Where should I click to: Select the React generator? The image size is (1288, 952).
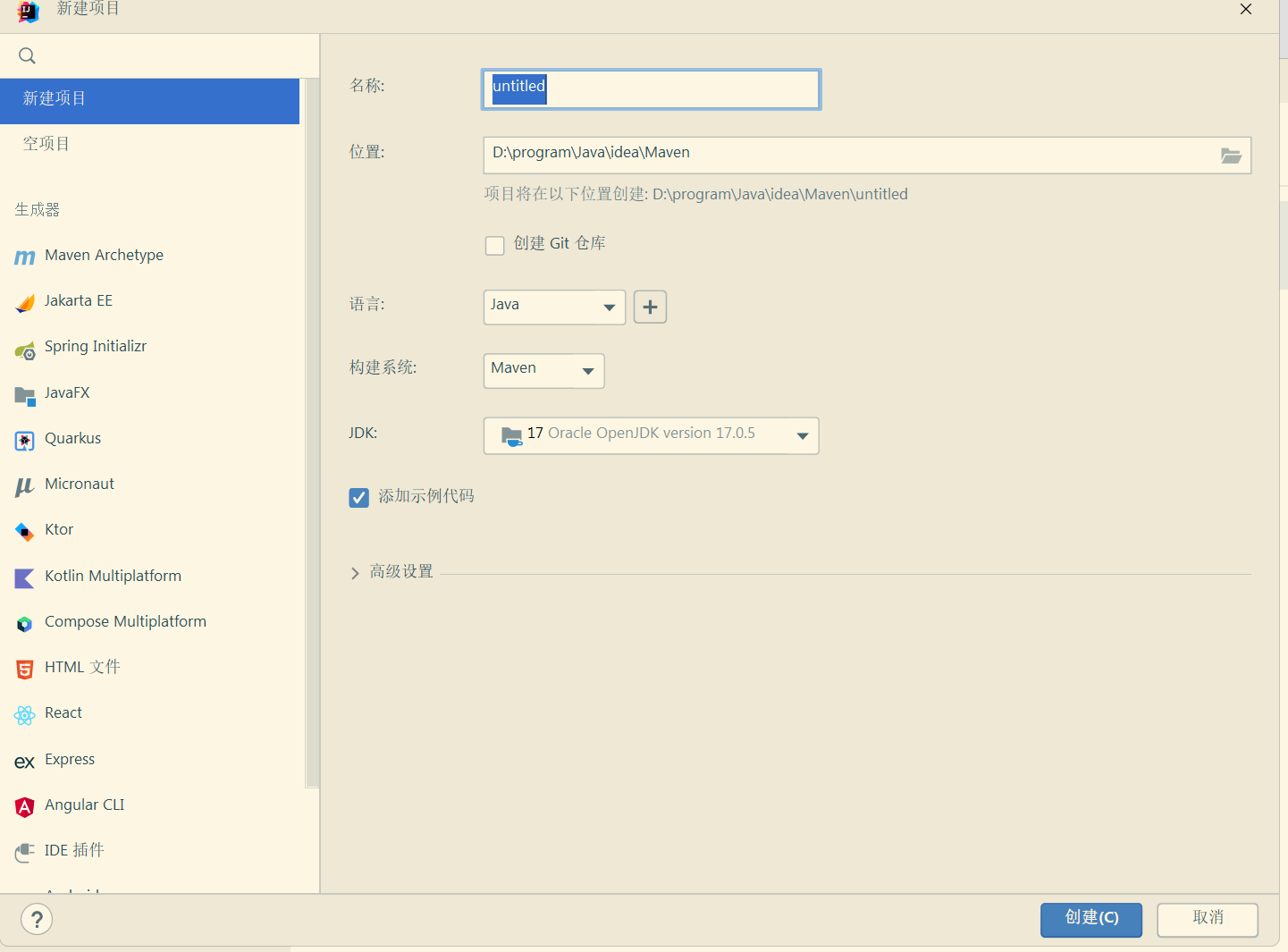(x=63, y=712)
